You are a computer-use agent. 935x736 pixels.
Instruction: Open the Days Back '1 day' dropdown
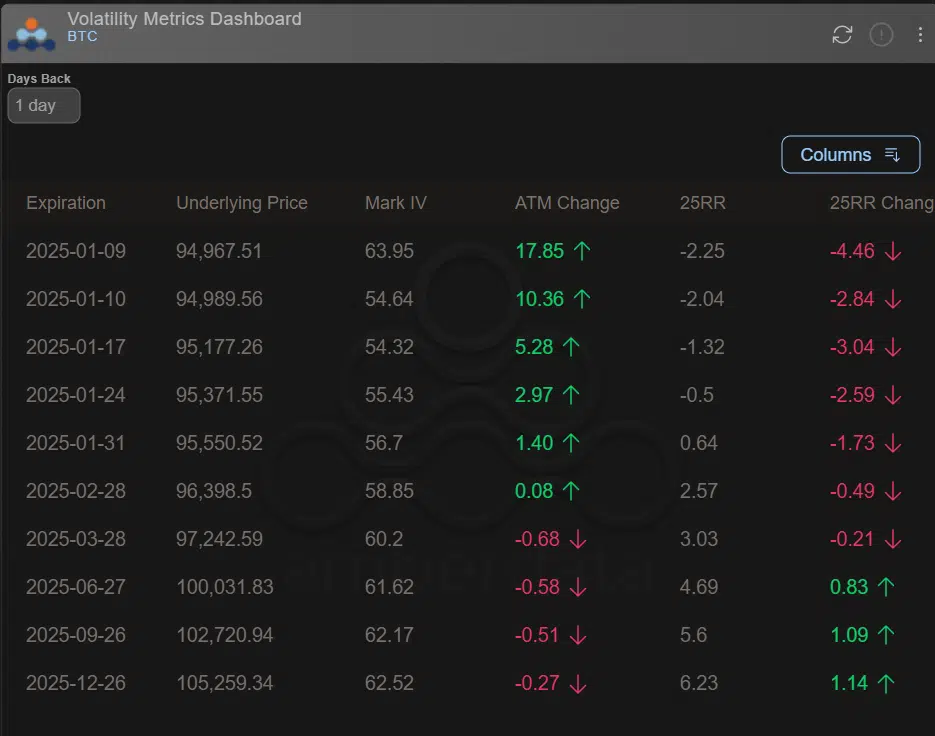tap(44, 106)
